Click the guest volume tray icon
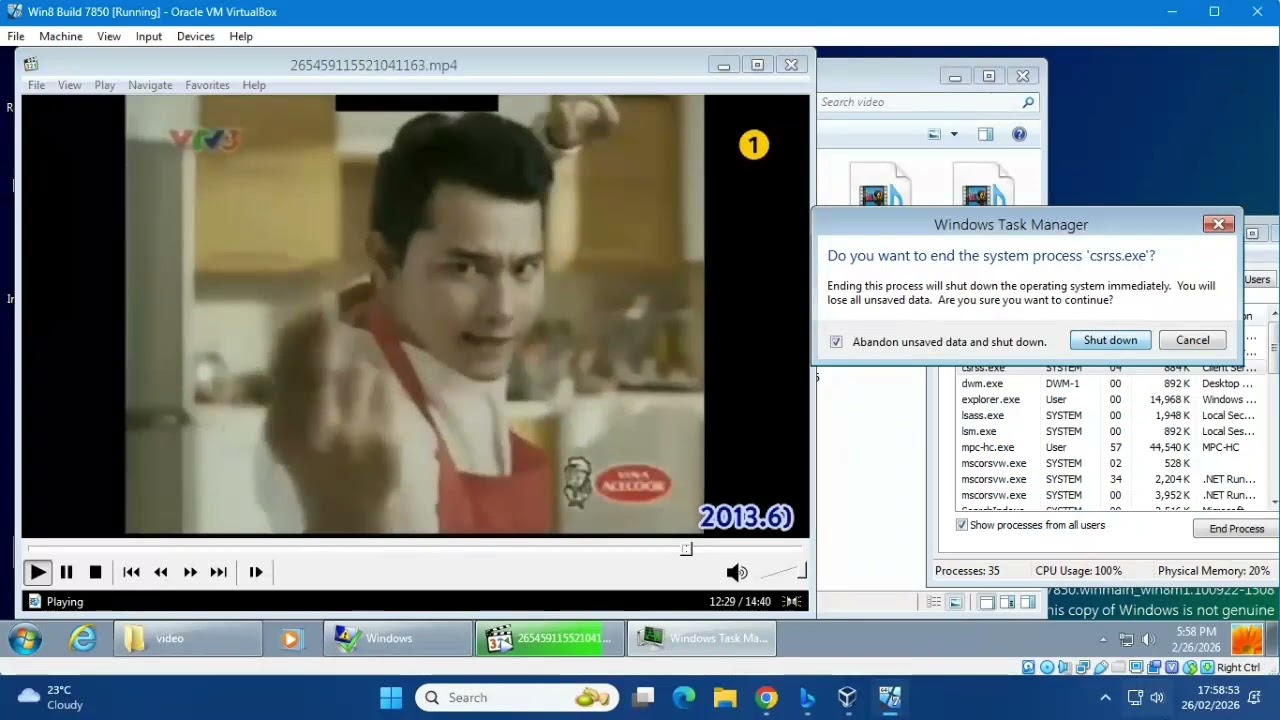Screen dimensions: 1280x720 (x=1148, y=639)
